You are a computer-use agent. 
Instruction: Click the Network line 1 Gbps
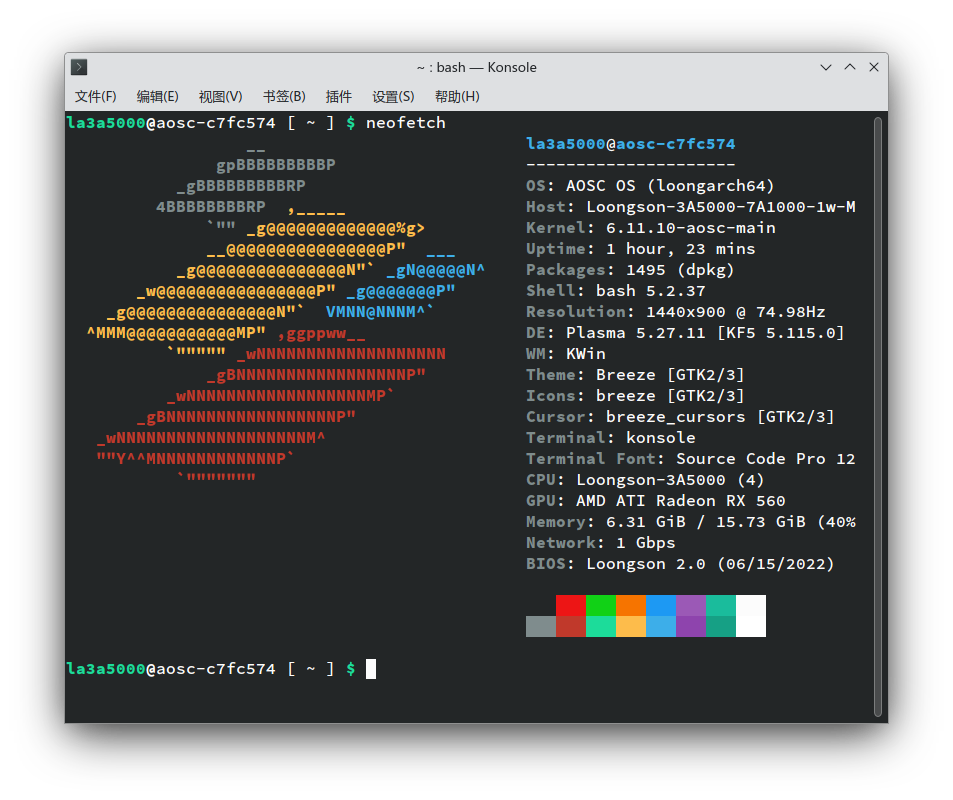pos(600,542)
